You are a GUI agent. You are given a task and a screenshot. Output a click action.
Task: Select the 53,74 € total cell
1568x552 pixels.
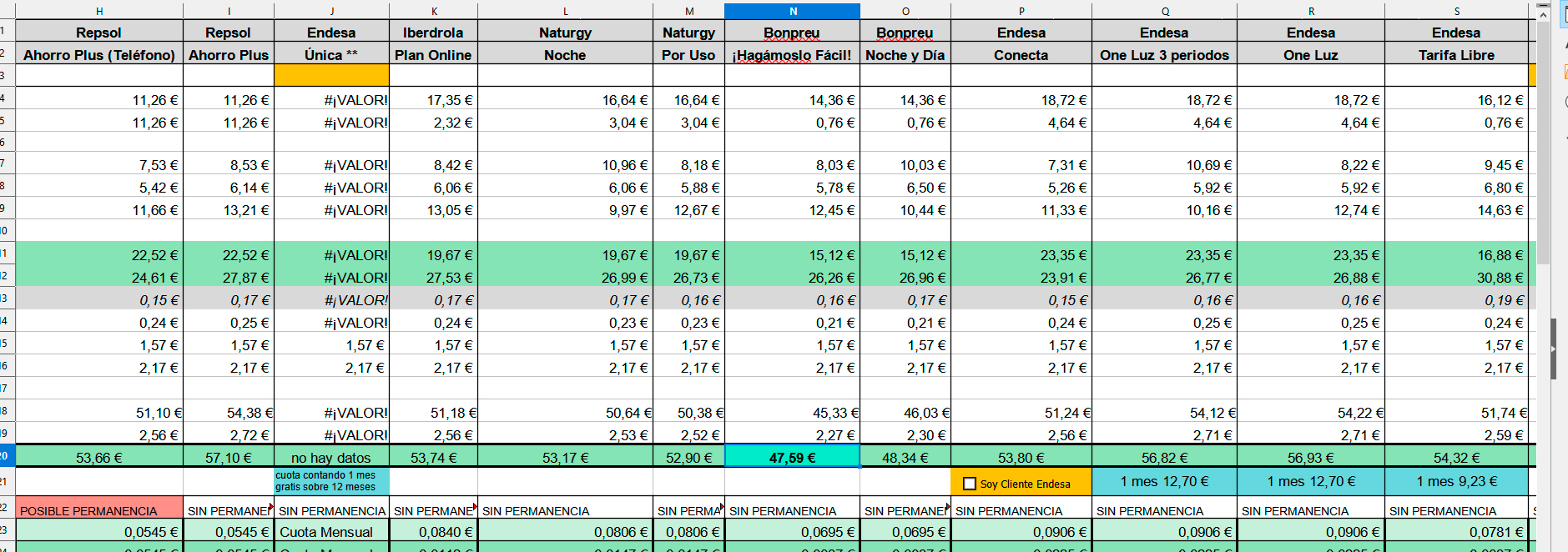434,458
